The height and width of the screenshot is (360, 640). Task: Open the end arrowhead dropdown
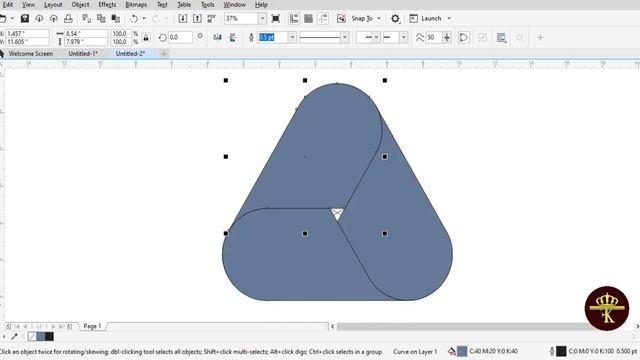pyautogui.click(x=403, y=38)
